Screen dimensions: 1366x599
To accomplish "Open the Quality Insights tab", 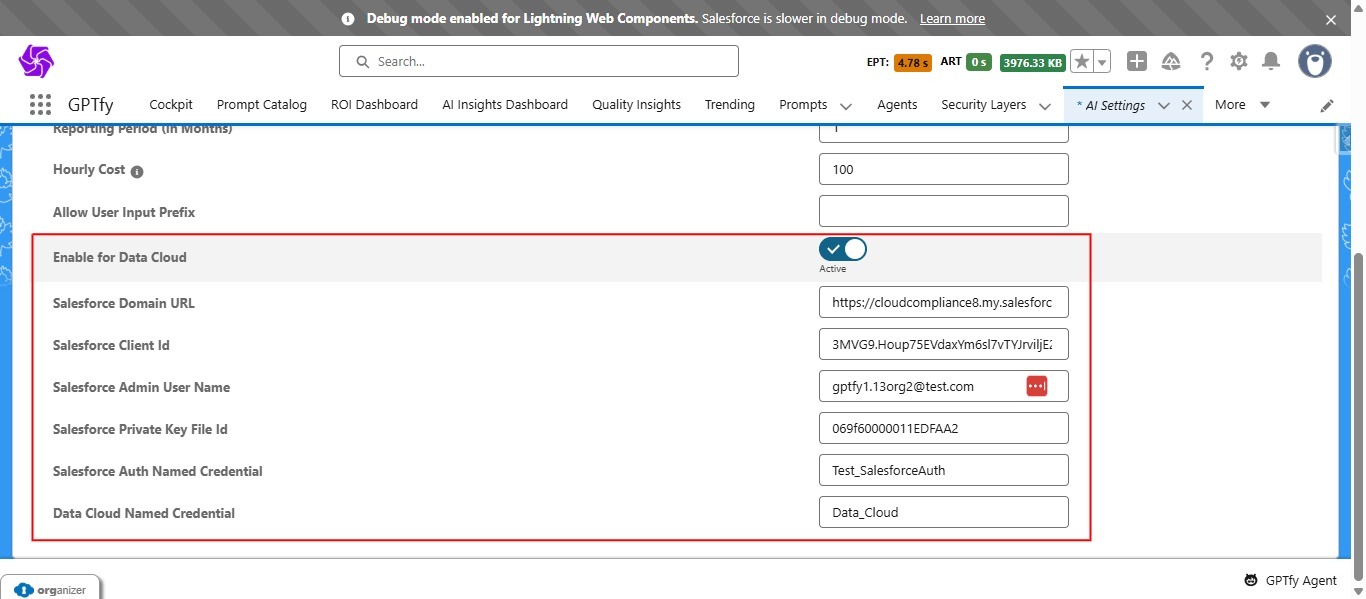I will 636,104.
